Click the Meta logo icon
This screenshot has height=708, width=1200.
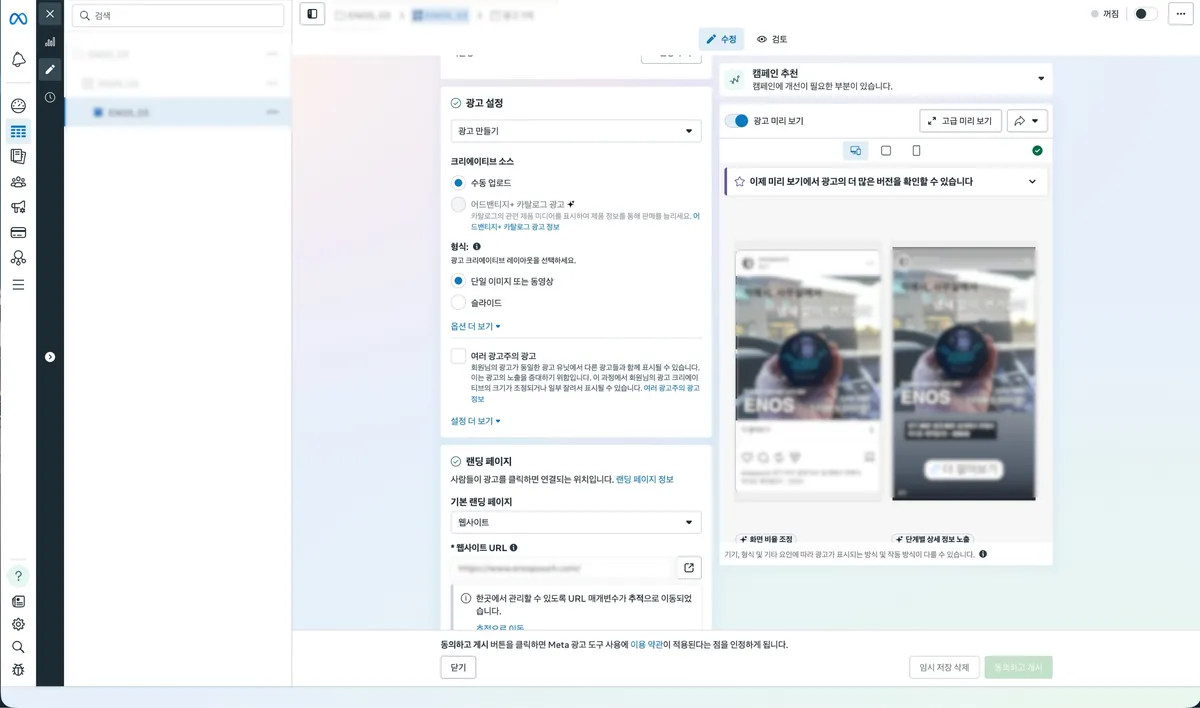(18, 19)
